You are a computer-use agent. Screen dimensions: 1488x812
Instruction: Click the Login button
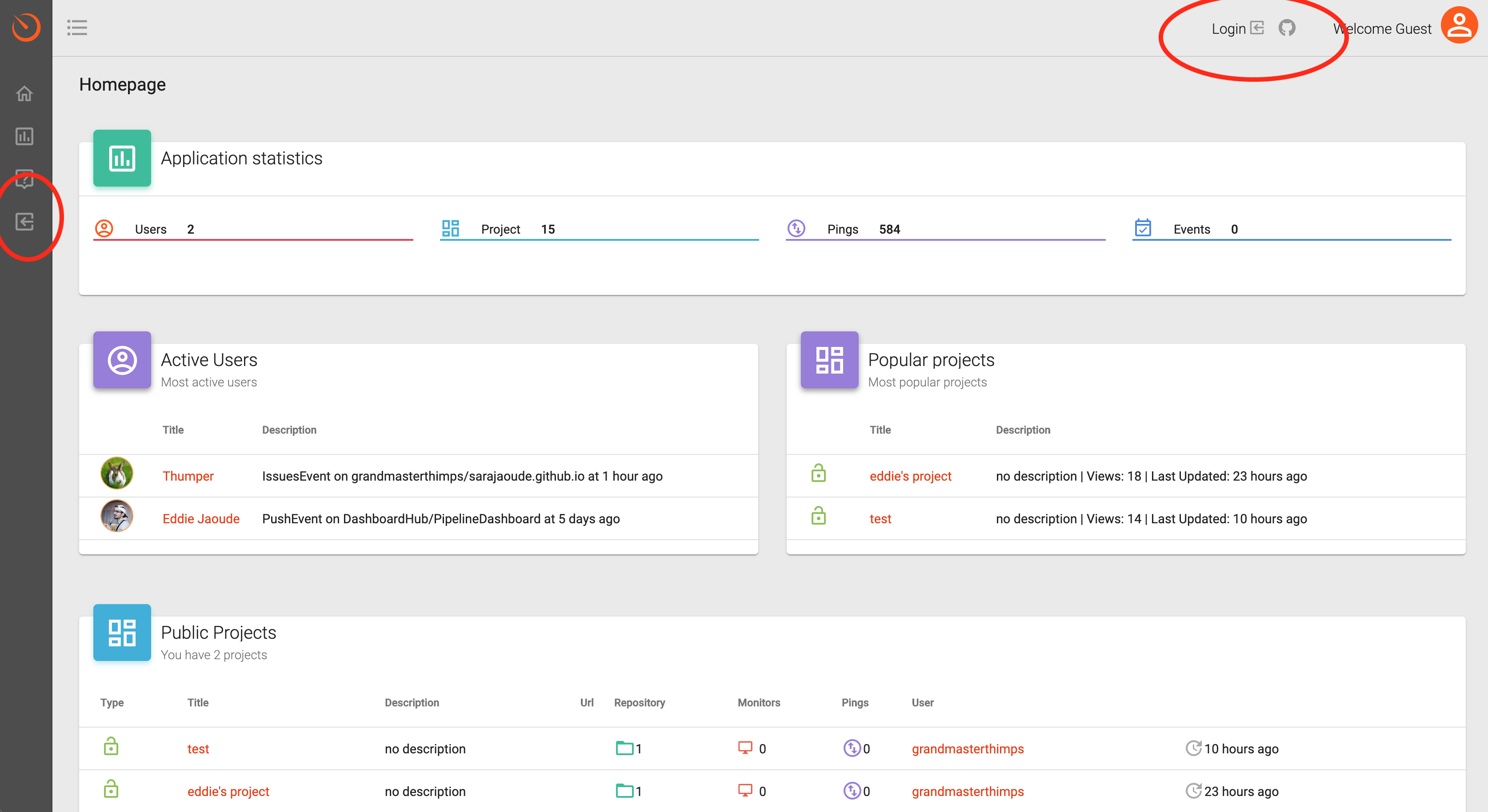click(1229, 28)
